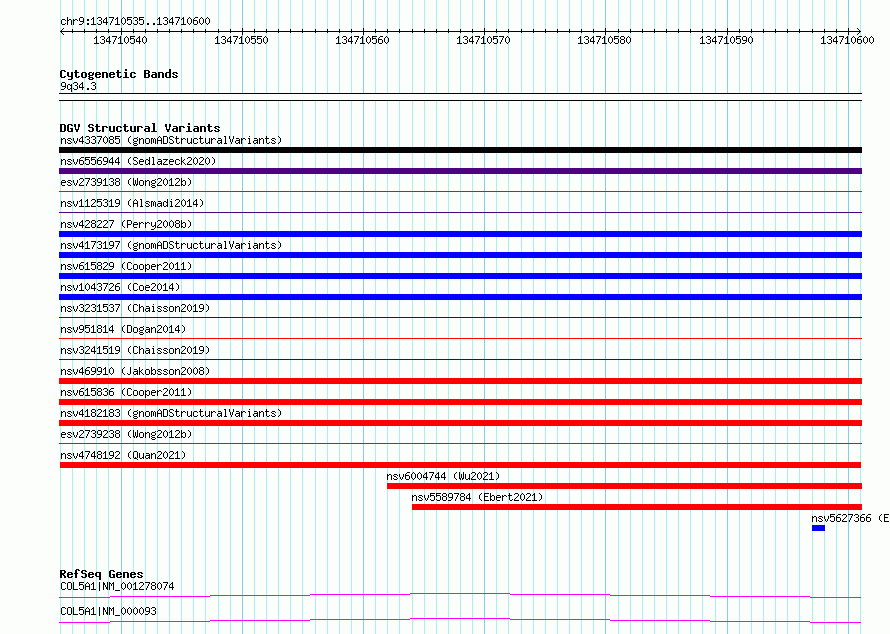Open nsv6004744 (Wu2021) label
This screenshot has width=890, height=634.
coord(443,476)
